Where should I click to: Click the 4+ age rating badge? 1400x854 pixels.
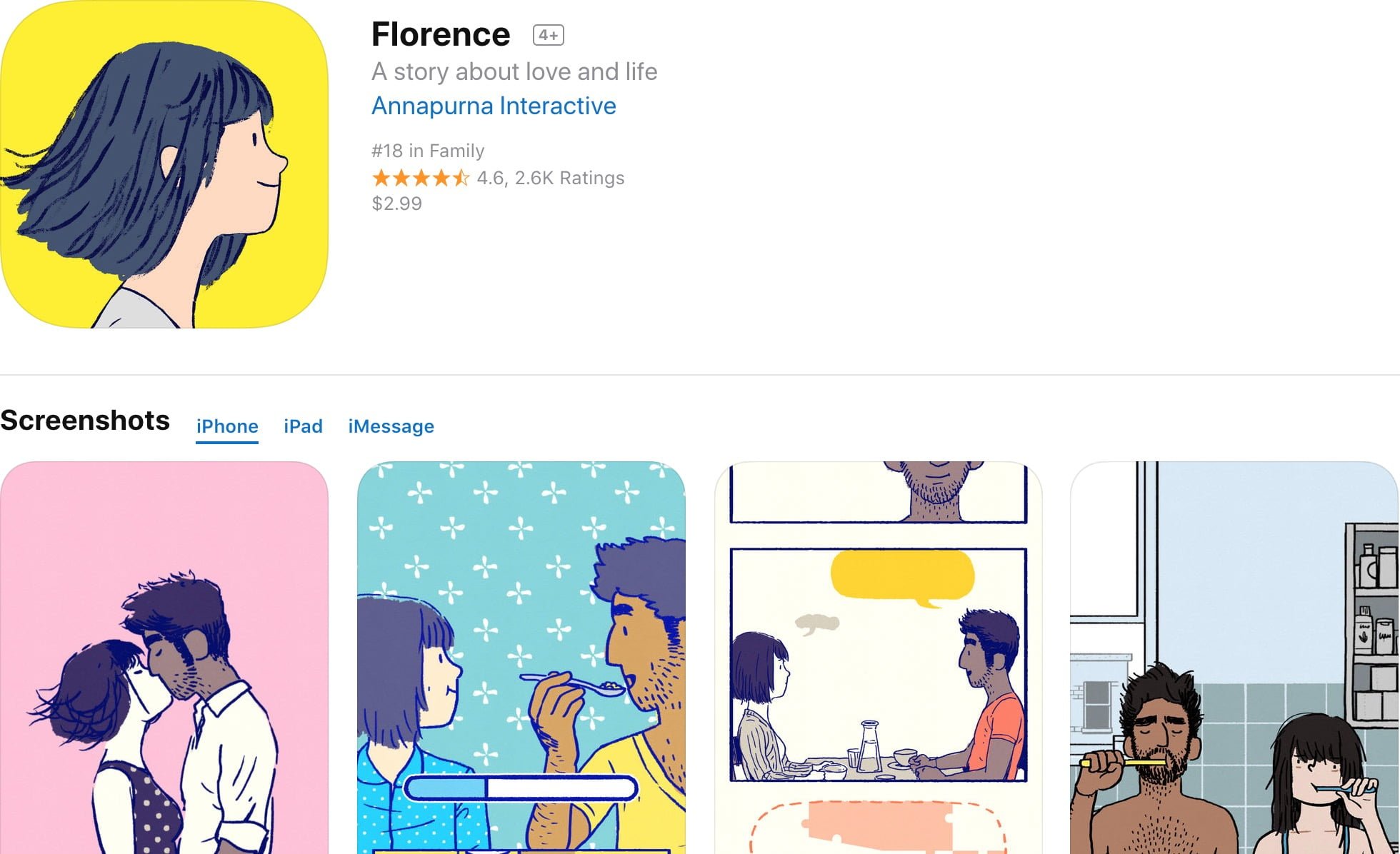pyautogui.click(x=549, y=35)
